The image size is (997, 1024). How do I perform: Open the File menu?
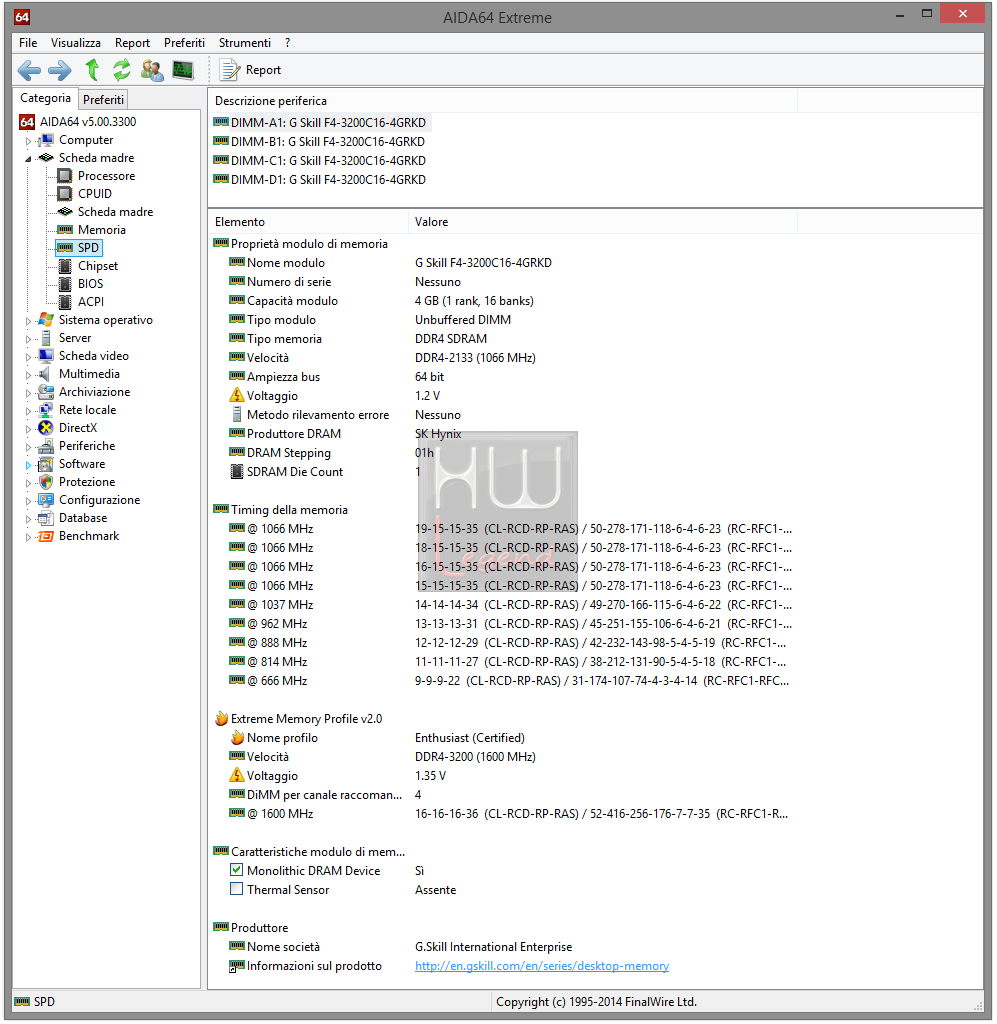point(28,42)
